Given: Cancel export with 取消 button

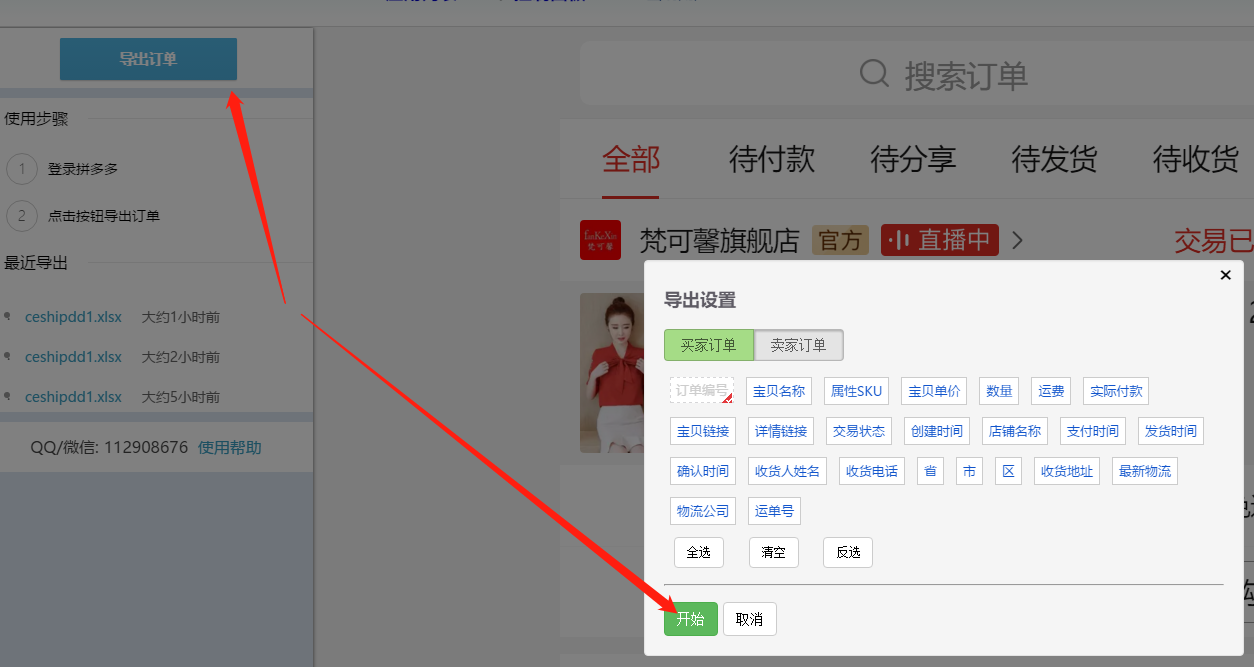Looking at the screenshot, I should (x=750, y=619).
